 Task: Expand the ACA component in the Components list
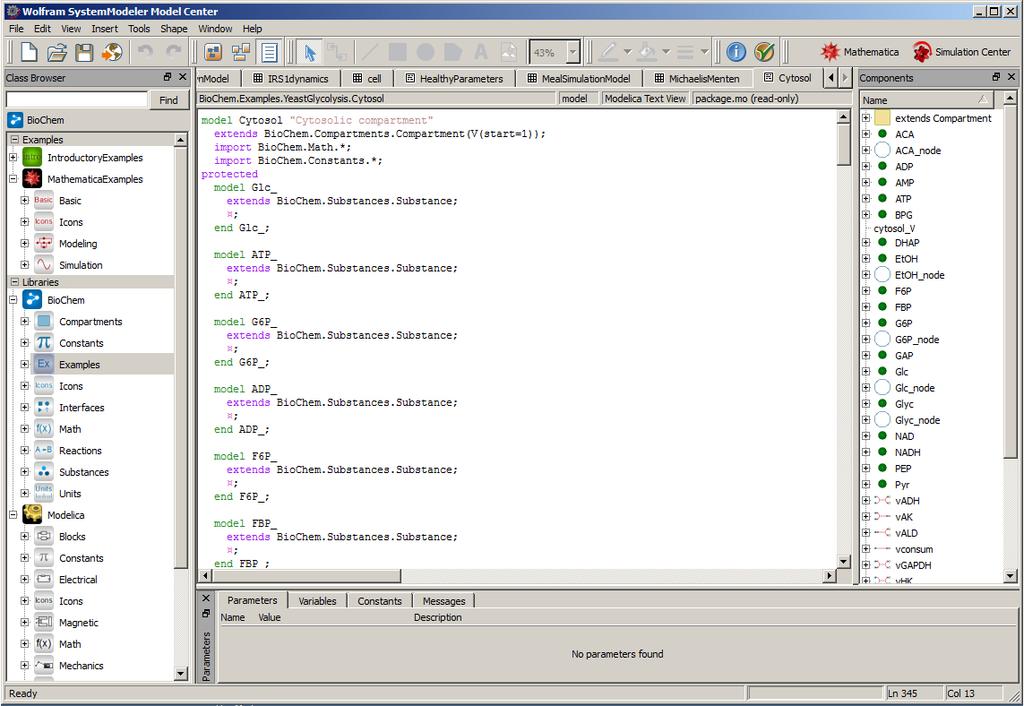coord(866,134)
